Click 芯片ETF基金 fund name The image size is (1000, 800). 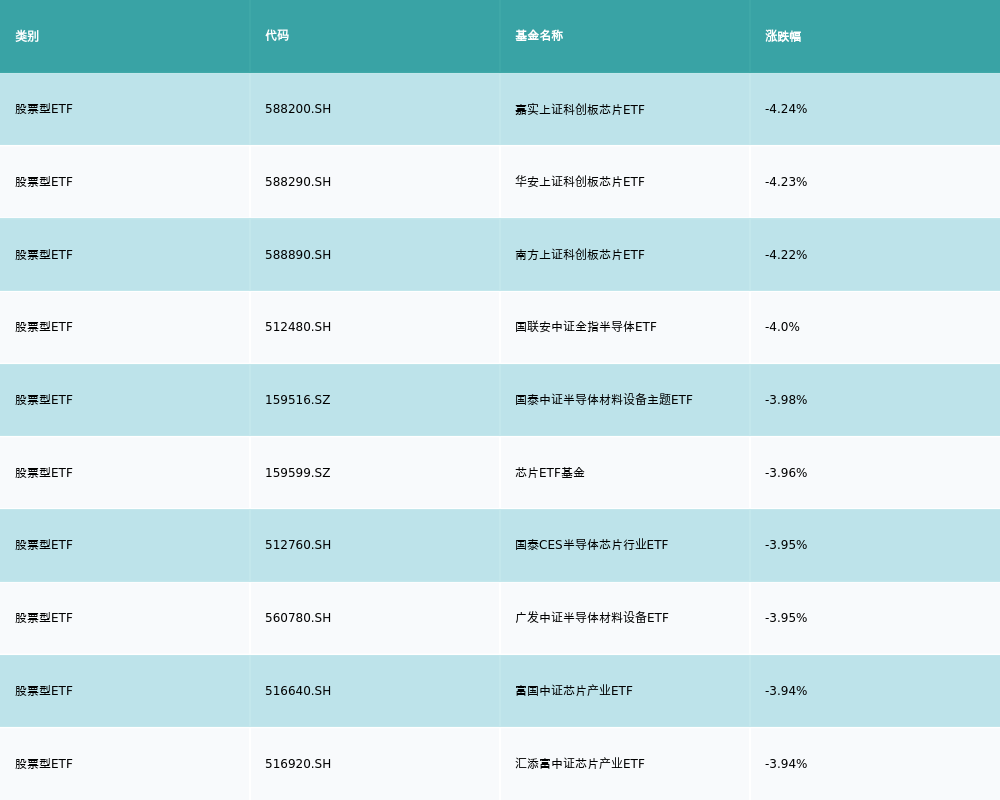tap(550, 473)
